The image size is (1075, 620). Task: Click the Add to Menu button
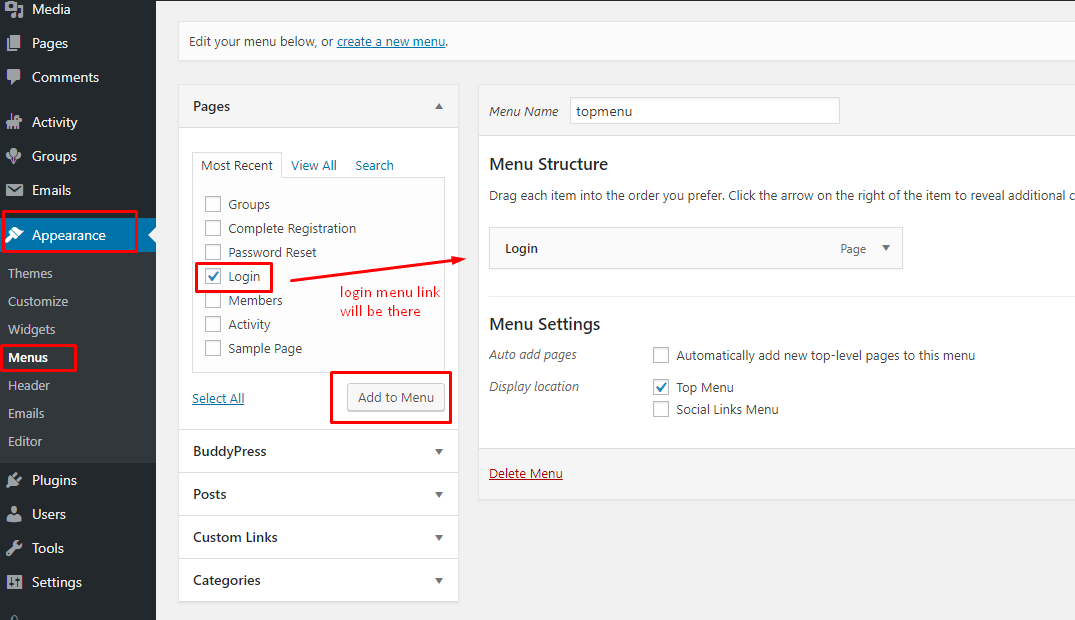396,397
